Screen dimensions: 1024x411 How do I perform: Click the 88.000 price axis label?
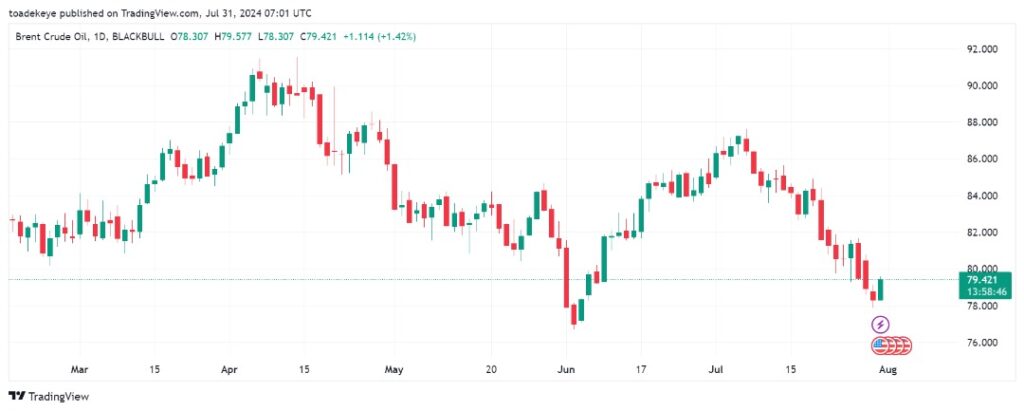(x=982, y=122)
